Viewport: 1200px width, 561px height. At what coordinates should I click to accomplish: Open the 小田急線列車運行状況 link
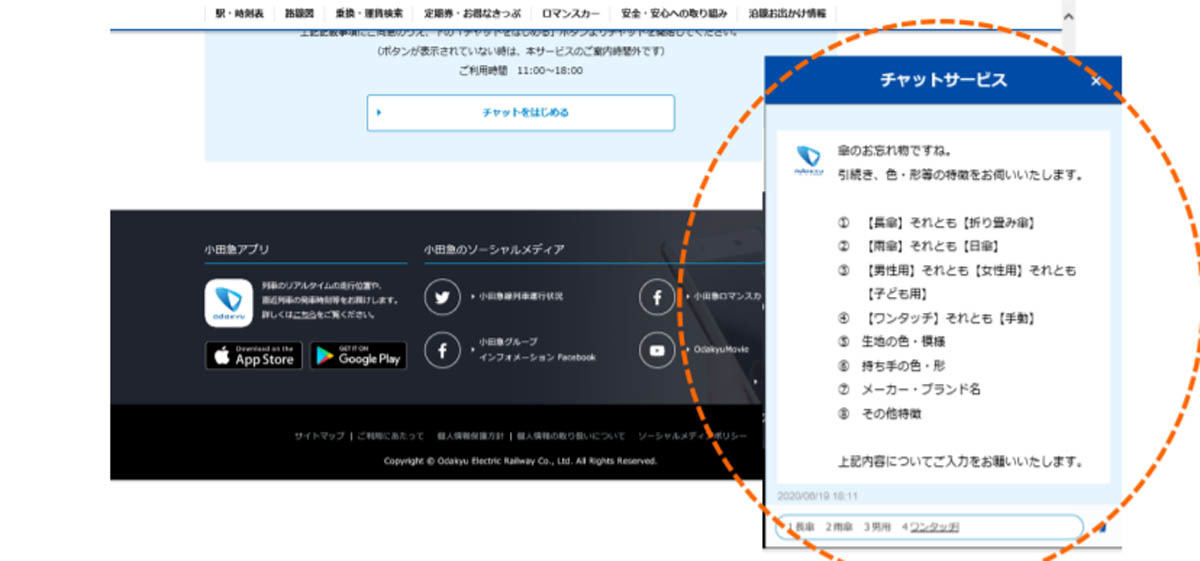point(520,297)
